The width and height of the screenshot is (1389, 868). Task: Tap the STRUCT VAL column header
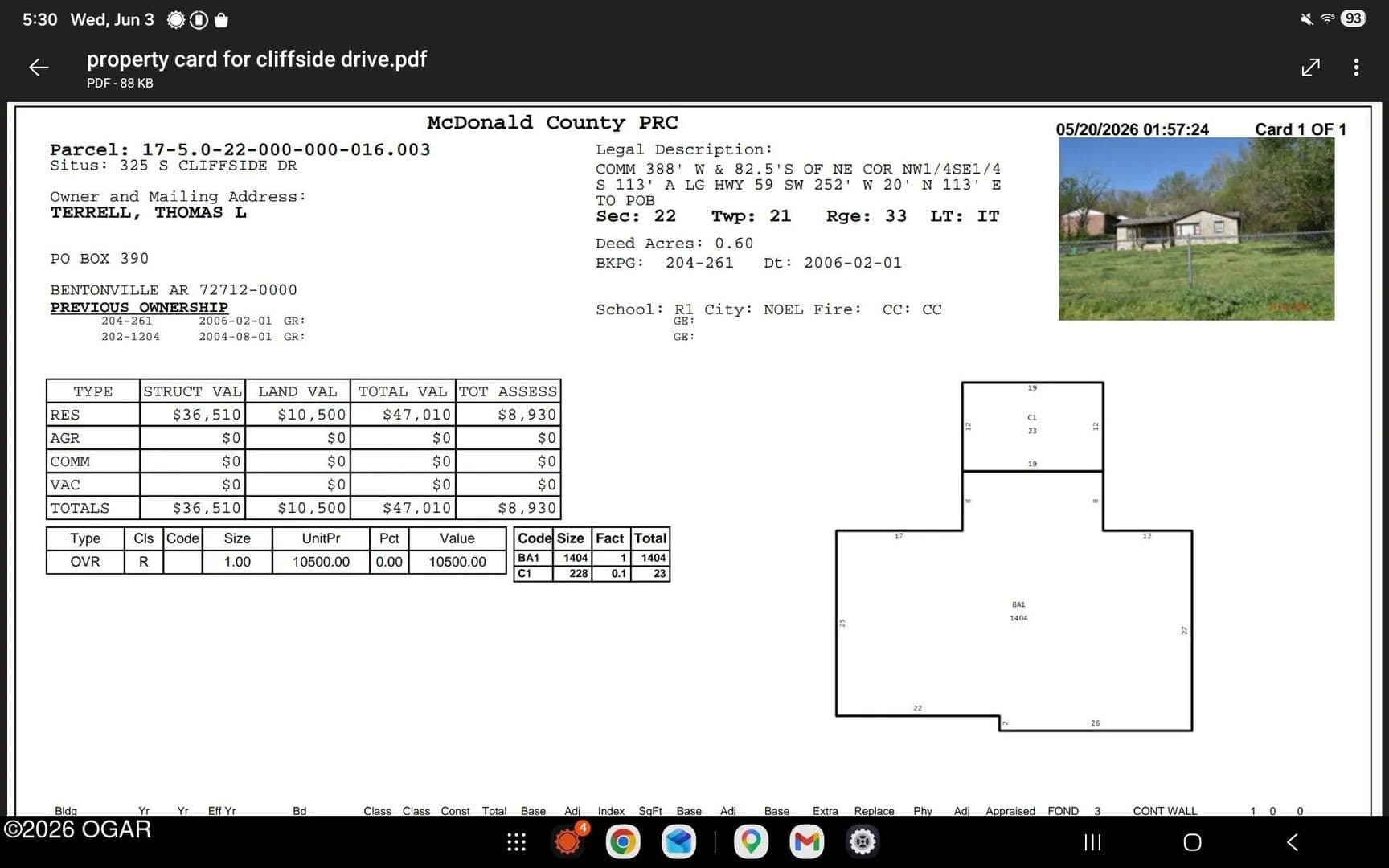coord(192,391)
